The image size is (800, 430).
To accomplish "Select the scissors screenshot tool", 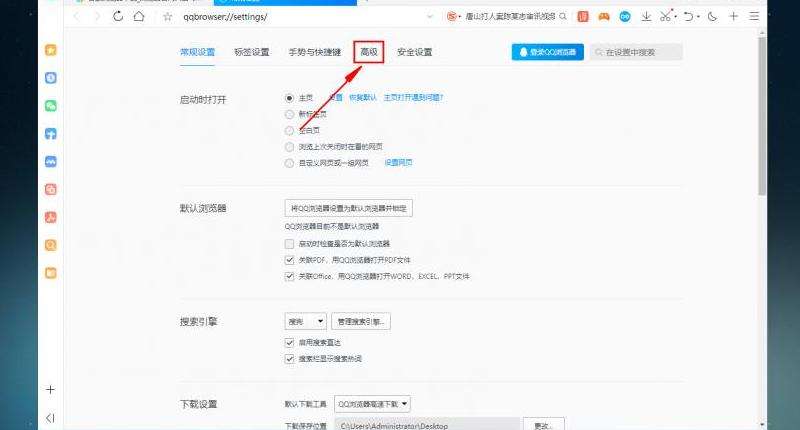I will (x=665, y=16).
